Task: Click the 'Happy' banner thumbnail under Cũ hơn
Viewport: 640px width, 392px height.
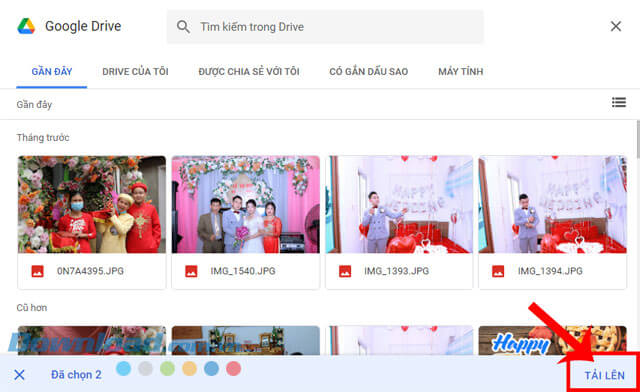Action: click(x=553, y=340)
